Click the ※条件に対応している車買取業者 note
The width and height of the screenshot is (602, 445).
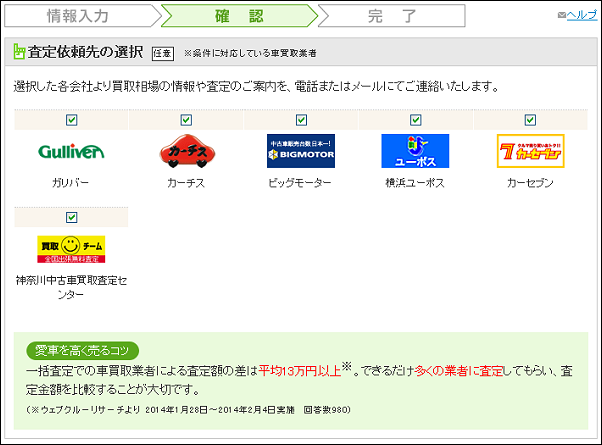click(x=250, y=53)
